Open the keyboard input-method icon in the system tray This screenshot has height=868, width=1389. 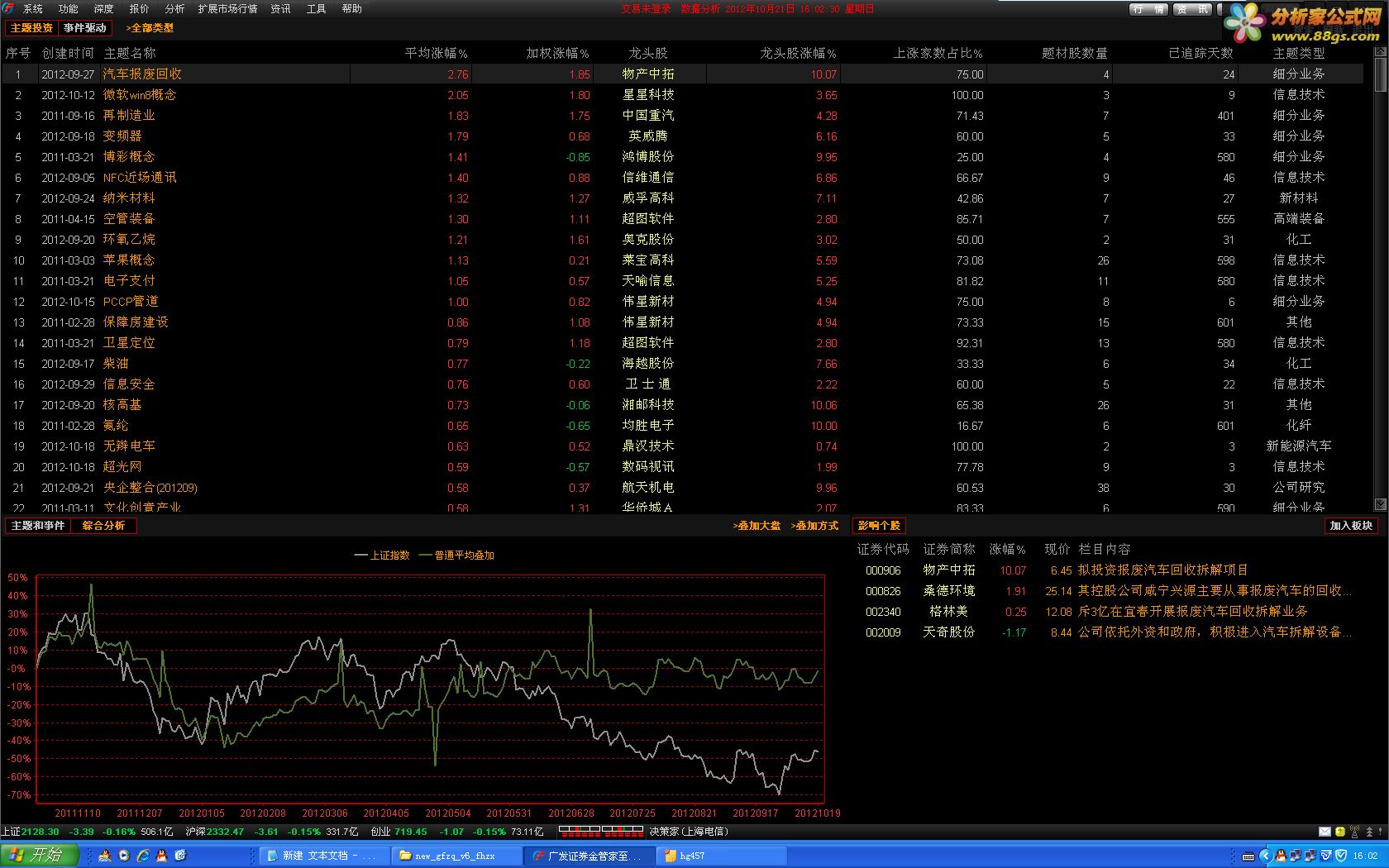[x=1248, y=856]
